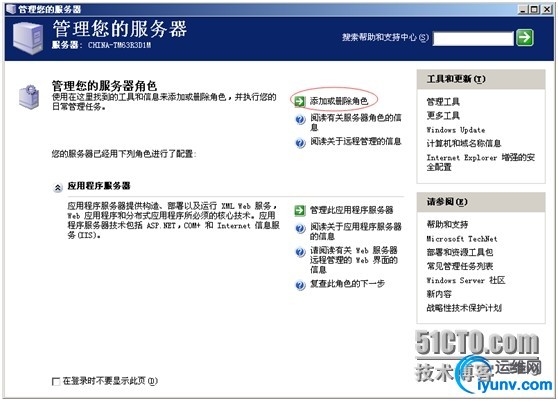Open 战略性技术保护计划 link
The image size is (558, 401).
point(464,308)
